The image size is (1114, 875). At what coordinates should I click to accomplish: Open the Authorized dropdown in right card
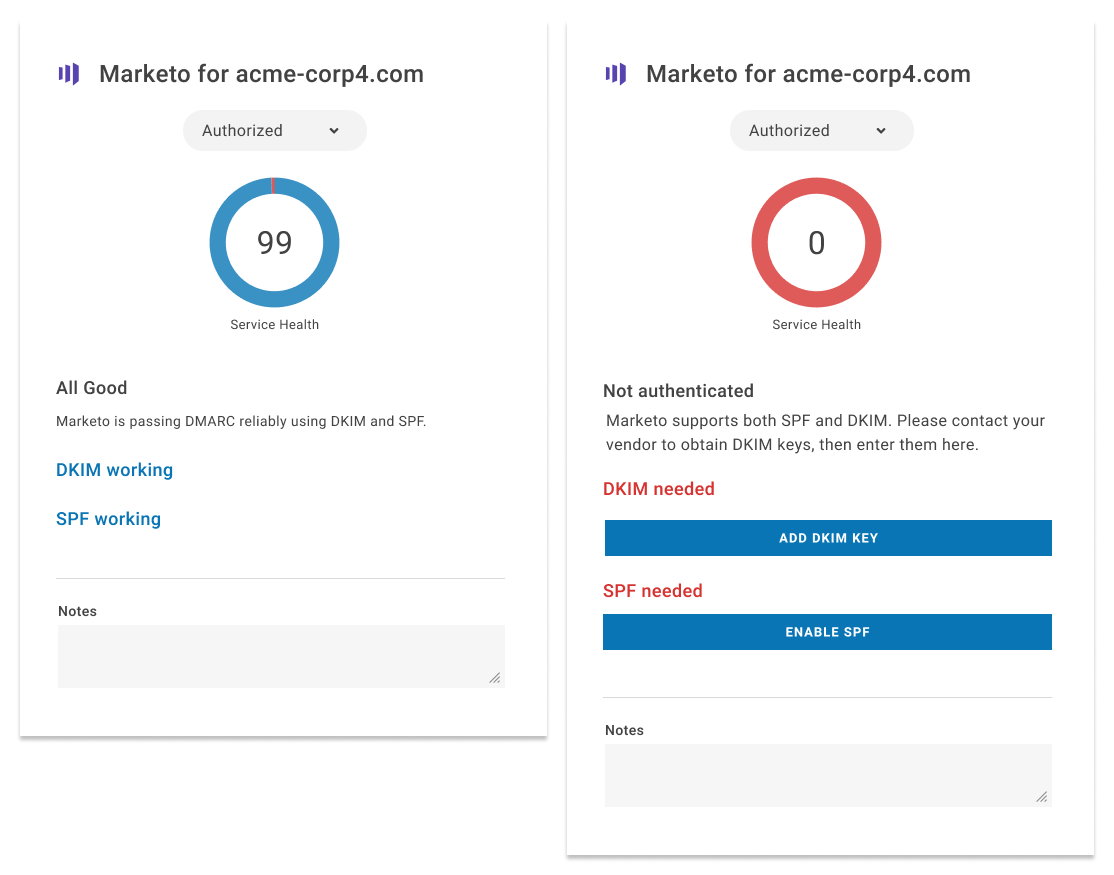822,131
